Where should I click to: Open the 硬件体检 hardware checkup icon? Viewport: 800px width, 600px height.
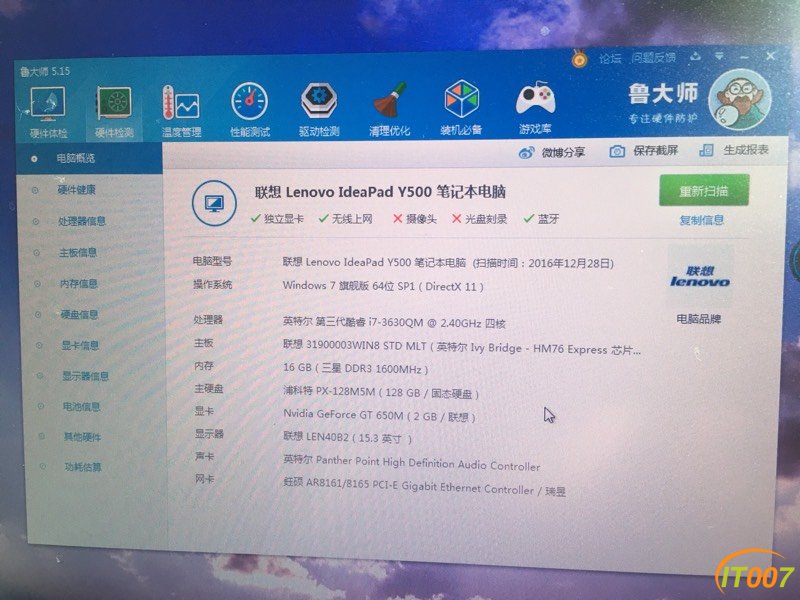pos(47,112)
